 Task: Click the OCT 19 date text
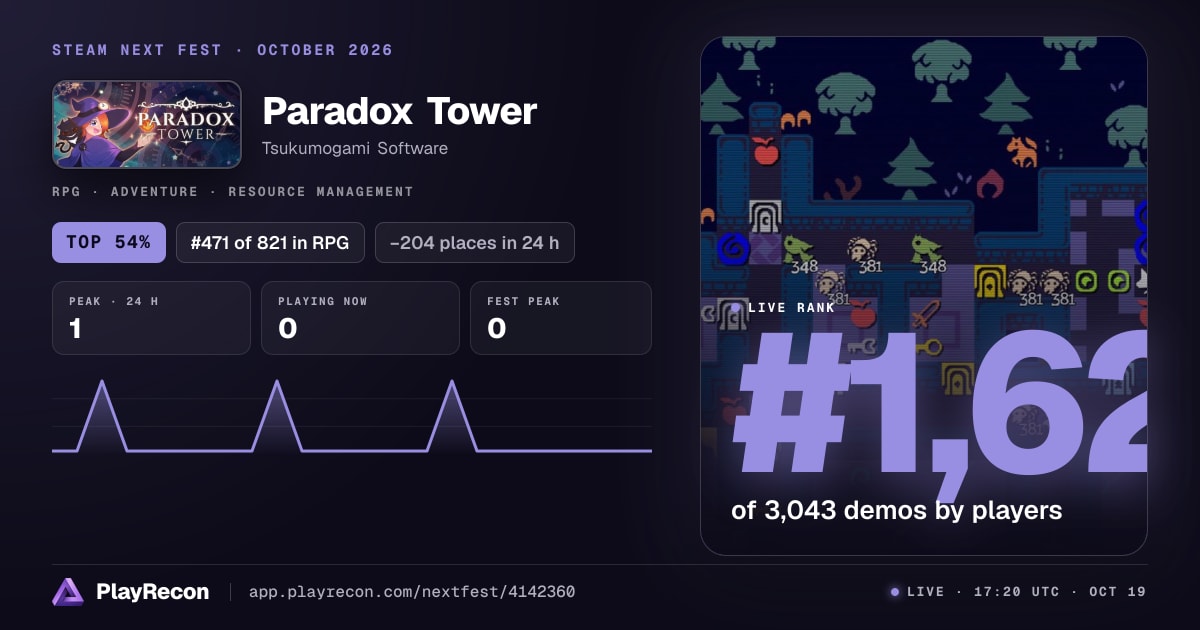coord(1117,592)
